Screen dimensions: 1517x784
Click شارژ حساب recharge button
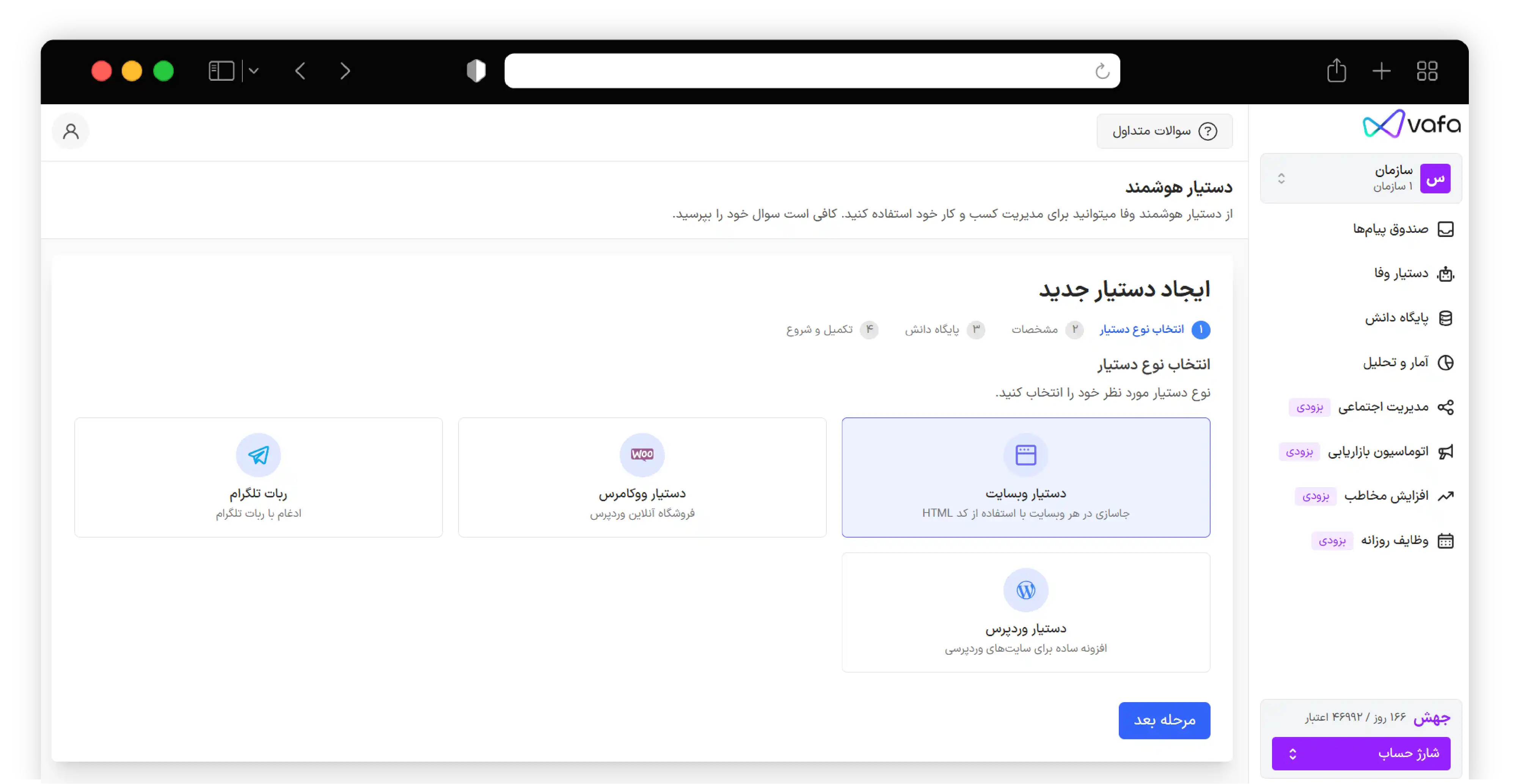point(1361,753)
